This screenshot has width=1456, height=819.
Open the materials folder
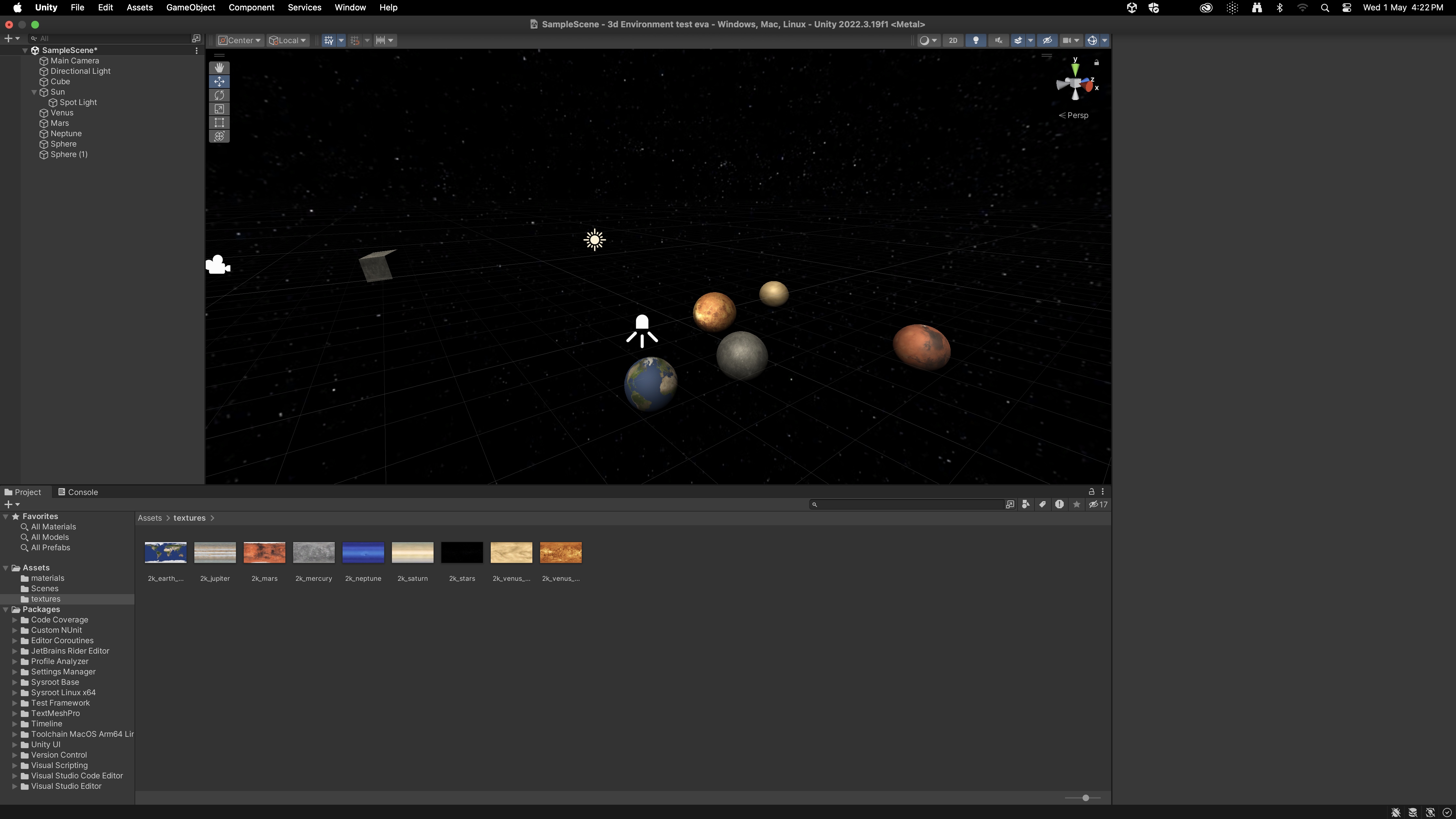[x=47, y=578]
